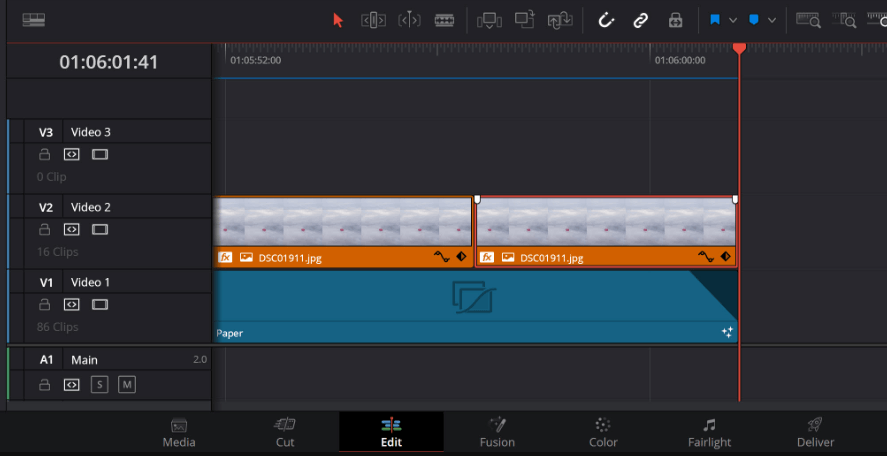Image resolution: width=887 pixels, height=456 pixels.
Task: Switch to the Media page
Action: [x=179, y=433]
